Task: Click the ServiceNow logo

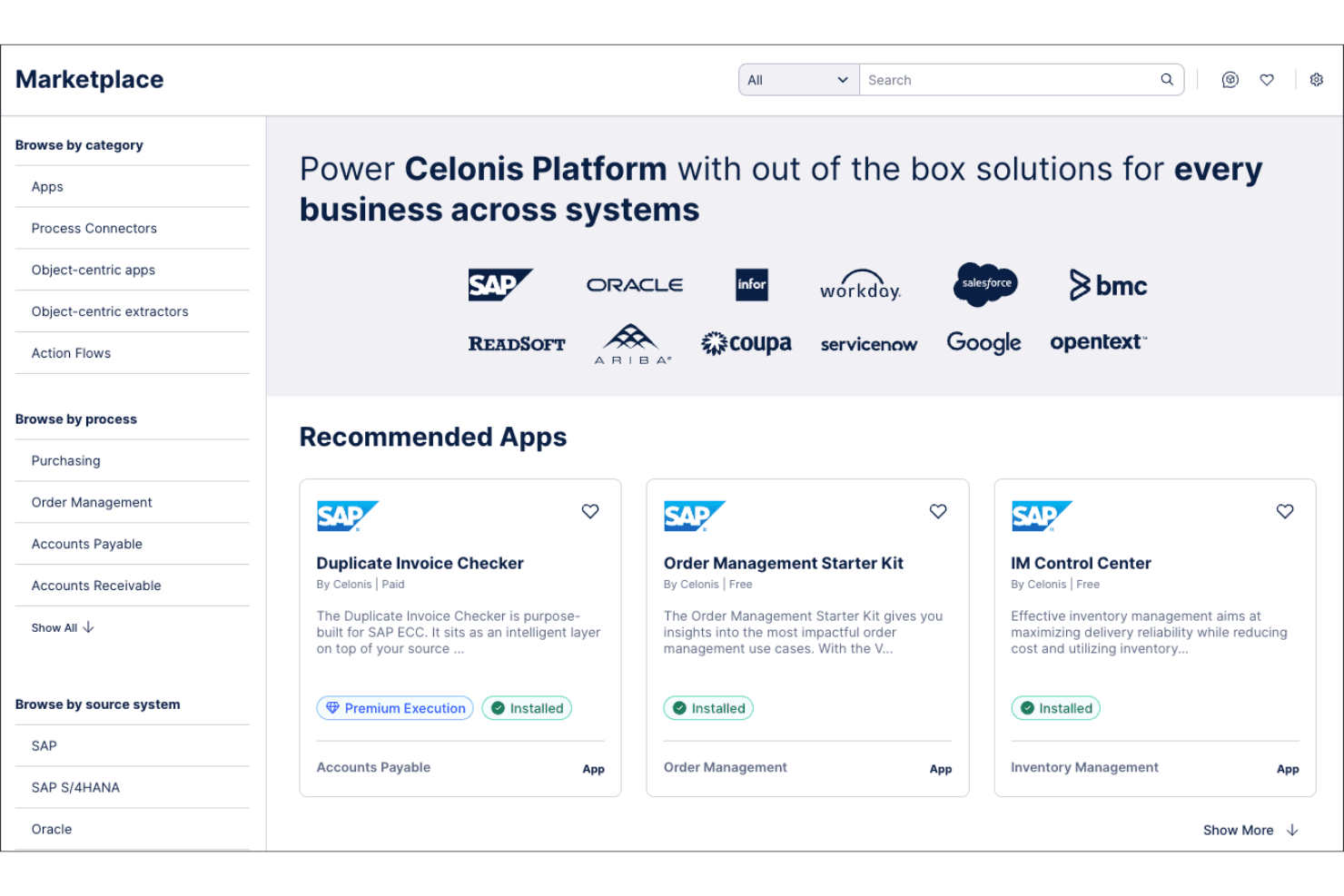Action: tap(869, 344)
